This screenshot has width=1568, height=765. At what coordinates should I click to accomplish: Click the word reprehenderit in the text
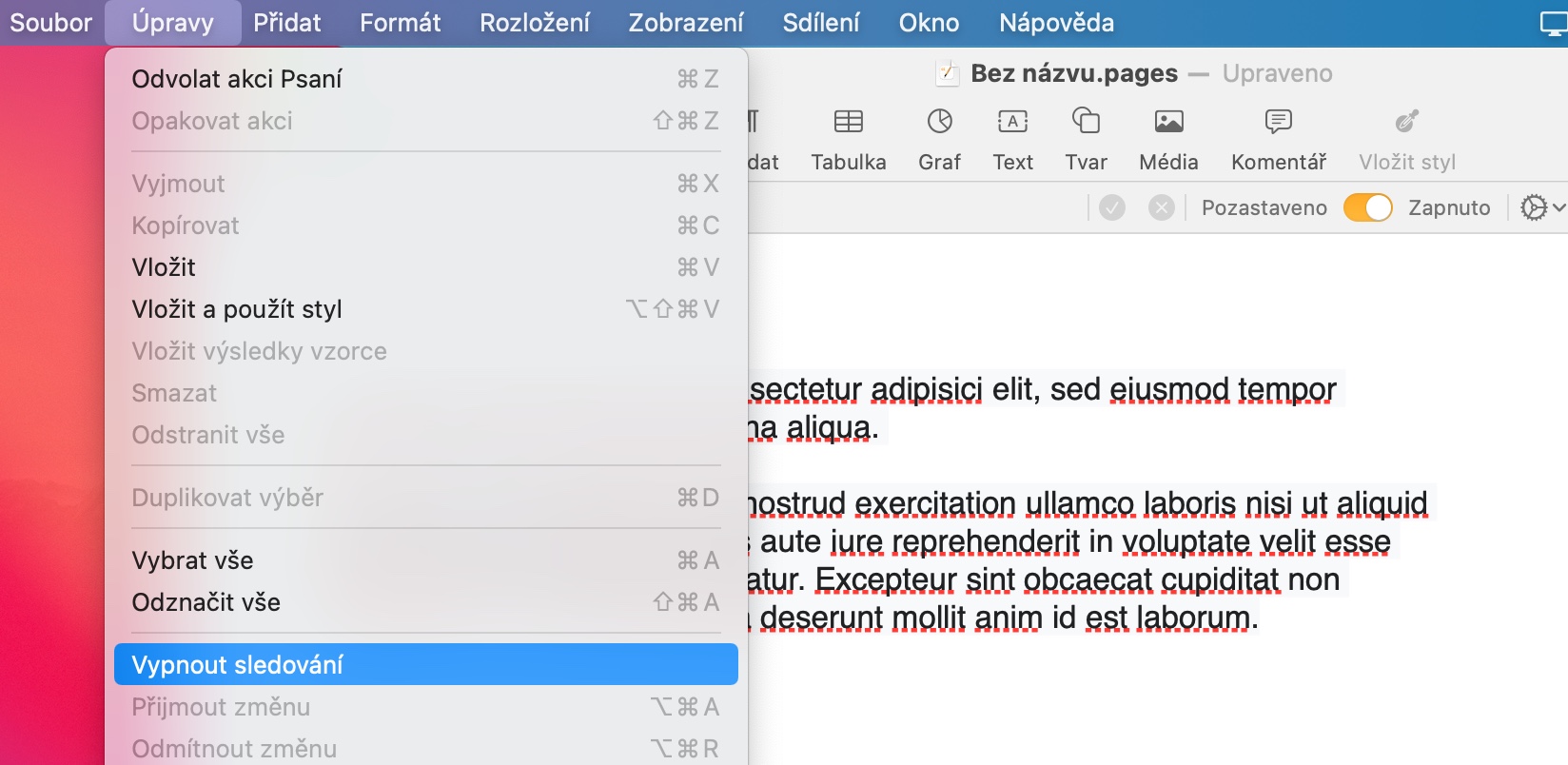coord(986,541)
